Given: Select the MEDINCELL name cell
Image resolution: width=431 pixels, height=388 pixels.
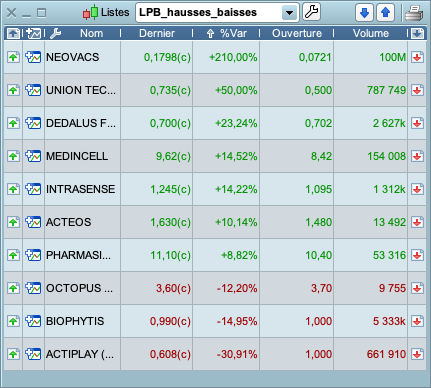Looking at the screenshot, I should (82, 156).
